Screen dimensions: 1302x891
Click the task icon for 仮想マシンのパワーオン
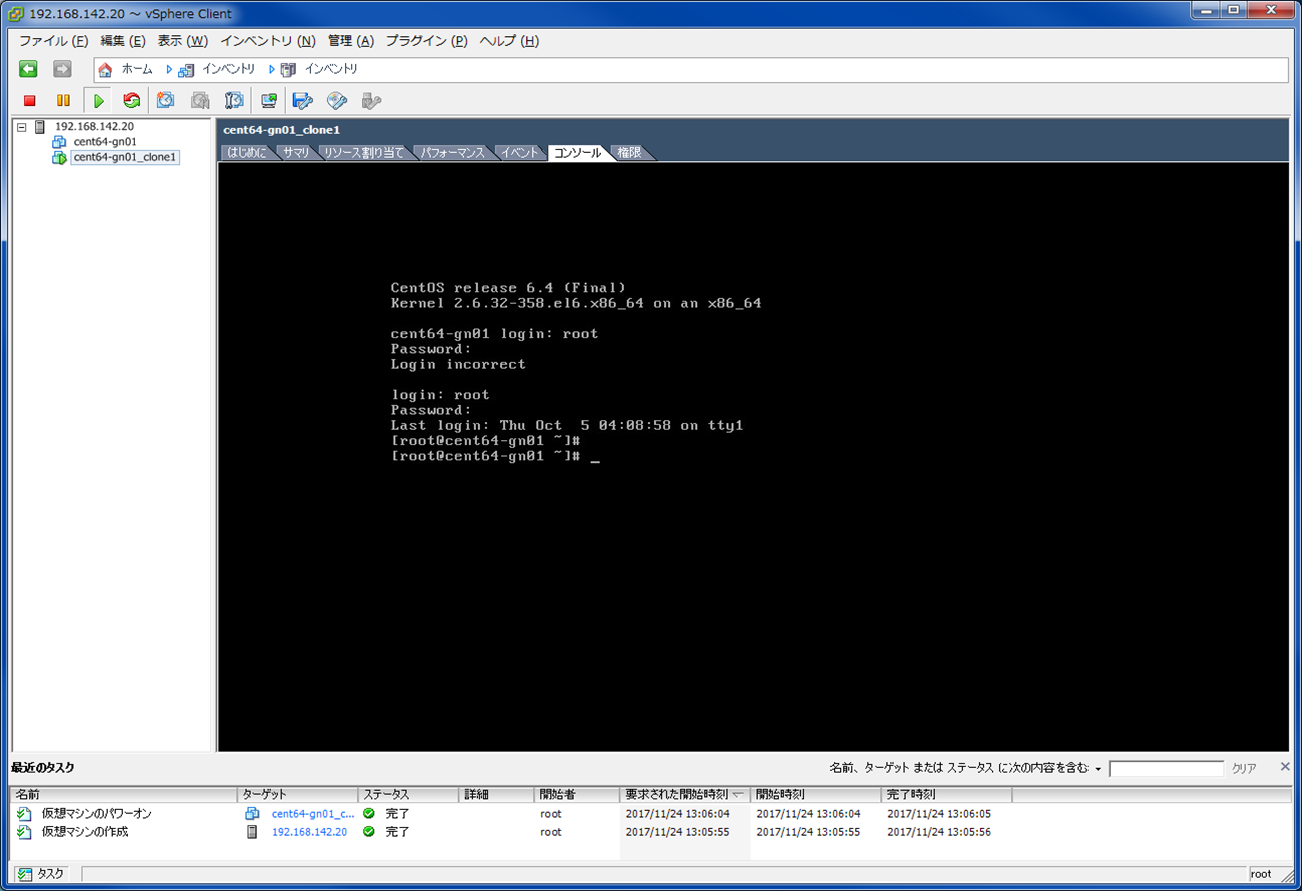pyautogui.click(x=25, y=814)
